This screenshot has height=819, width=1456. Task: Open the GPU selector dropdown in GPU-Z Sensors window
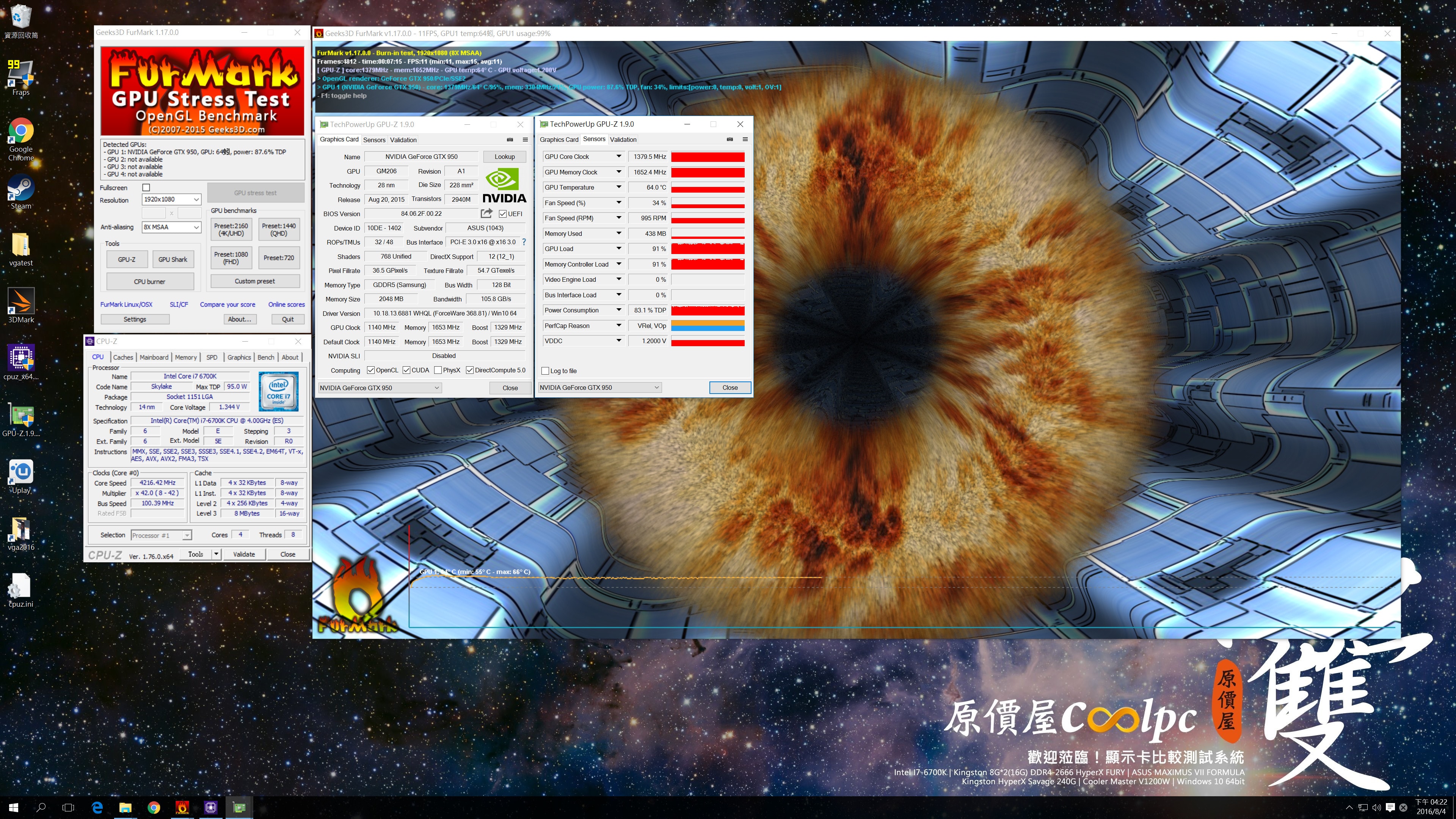(599, 387)
